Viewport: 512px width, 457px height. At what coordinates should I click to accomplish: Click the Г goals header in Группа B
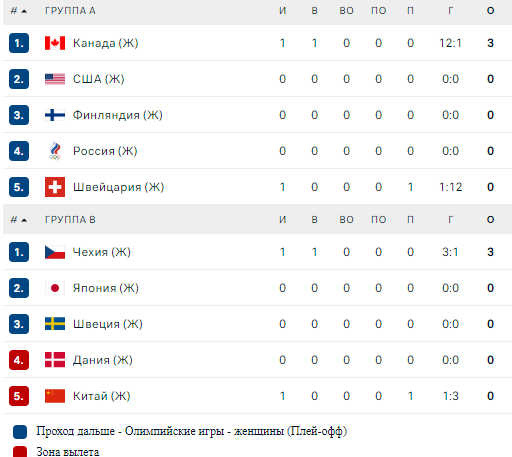tap(450, 220)
